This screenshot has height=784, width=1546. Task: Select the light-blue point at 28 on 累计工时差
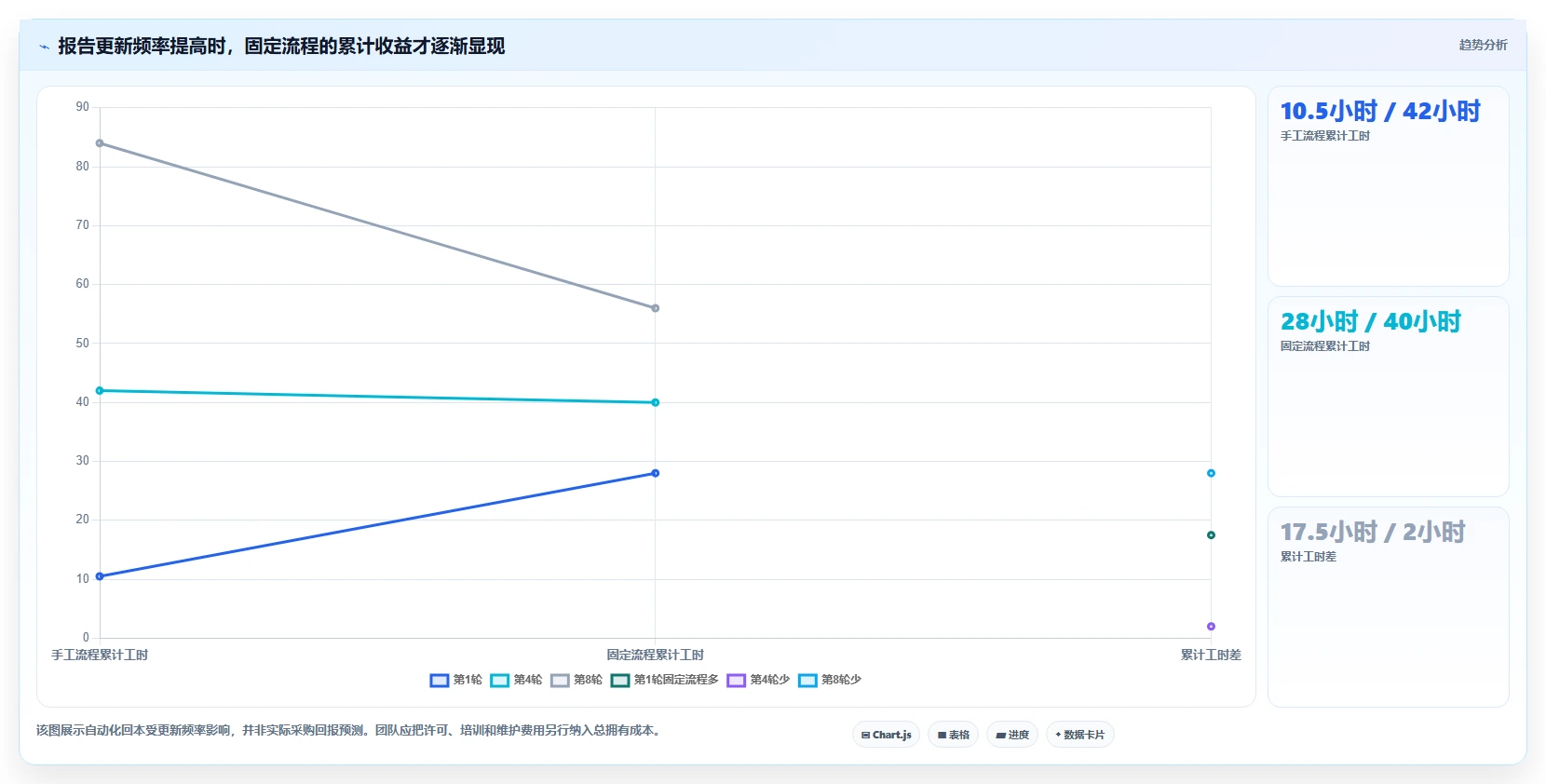1211,473
